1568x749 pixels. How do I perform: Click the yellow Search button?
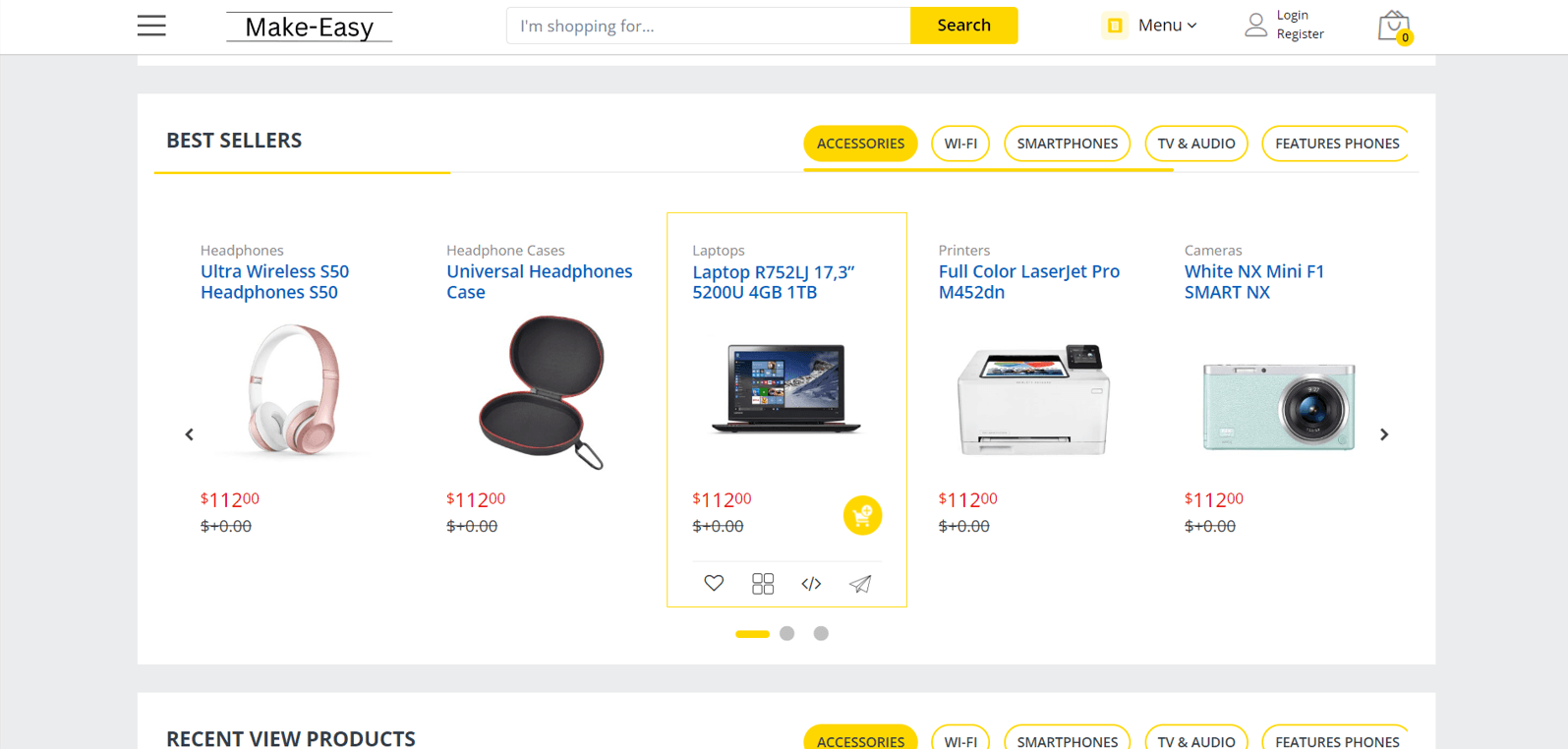(x=963, y=26)
